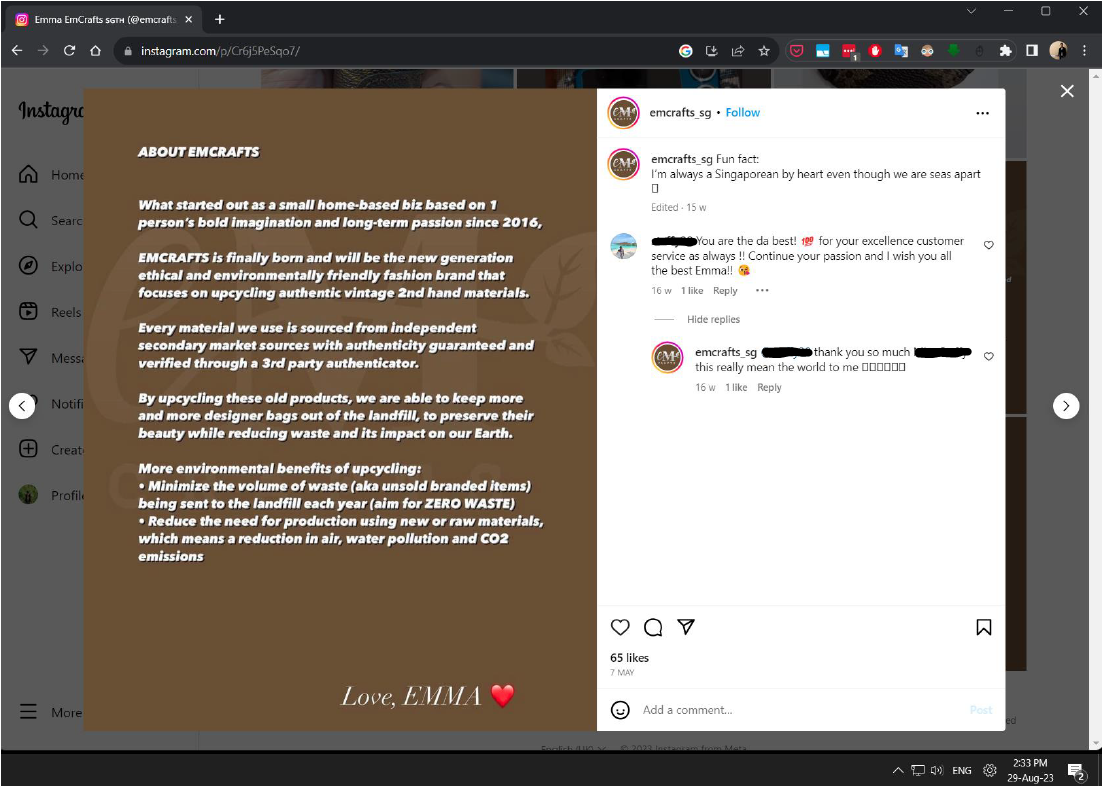
Task: Go to next post arrow
Action: (1065, 405)
